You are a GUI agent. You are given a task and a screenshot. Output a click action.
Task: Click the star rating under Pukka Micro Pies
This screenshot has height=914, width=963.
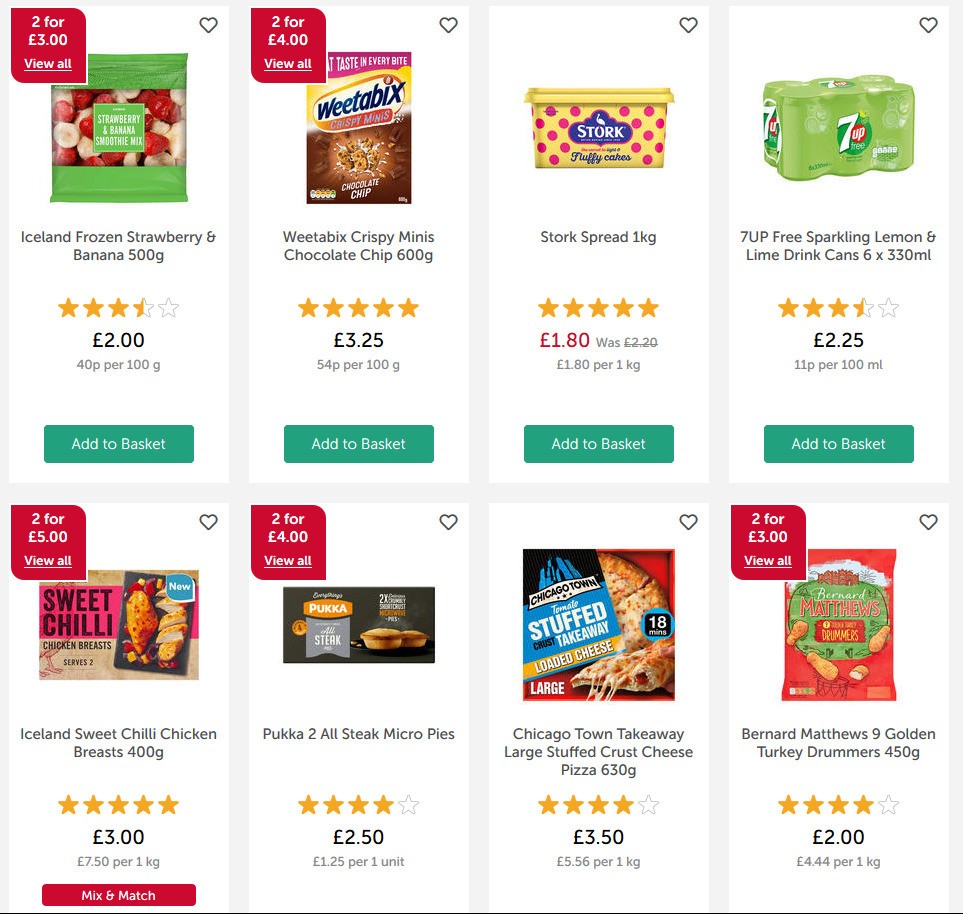pos(358,804)
